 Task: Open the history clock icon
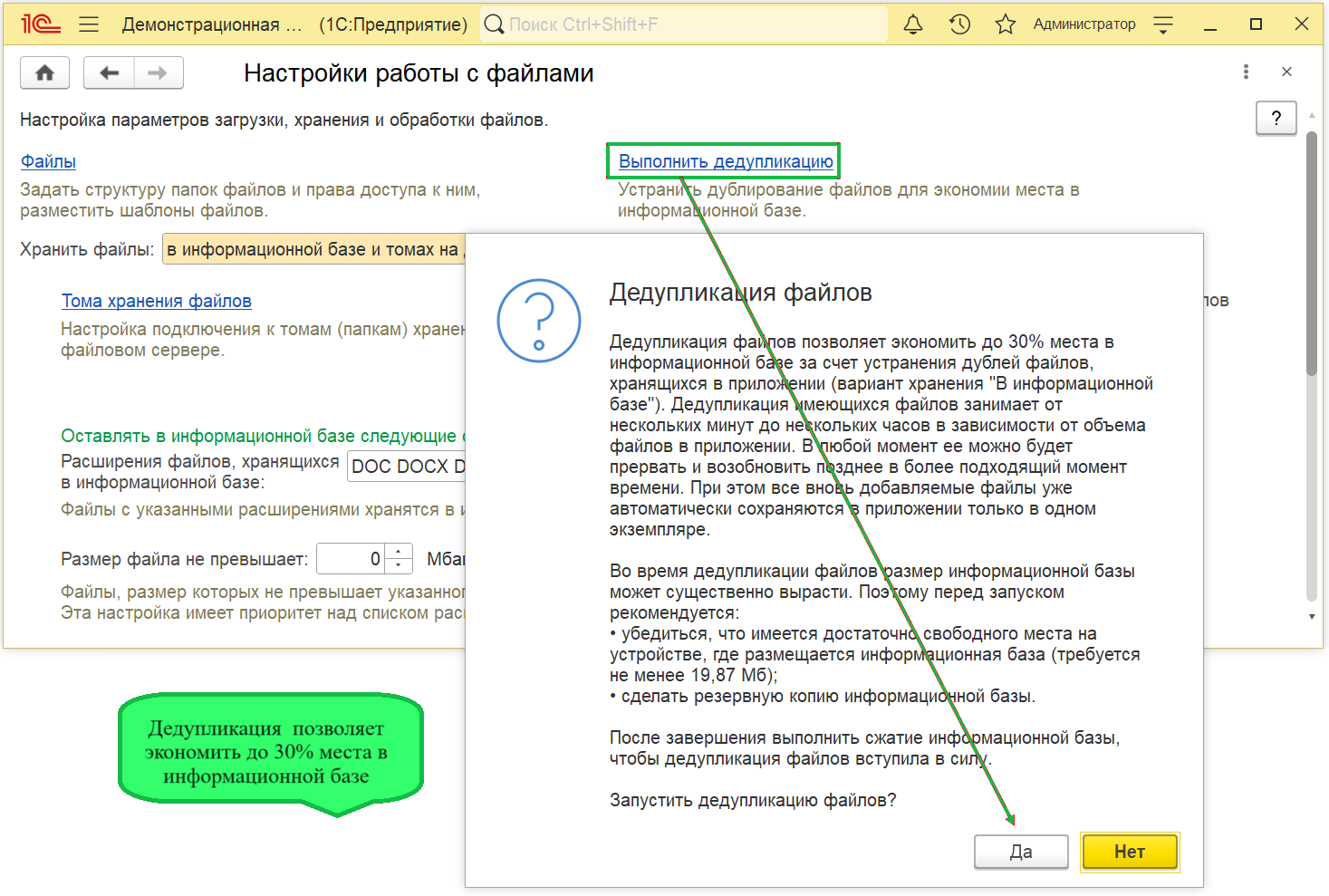click(x=959, y=24)
